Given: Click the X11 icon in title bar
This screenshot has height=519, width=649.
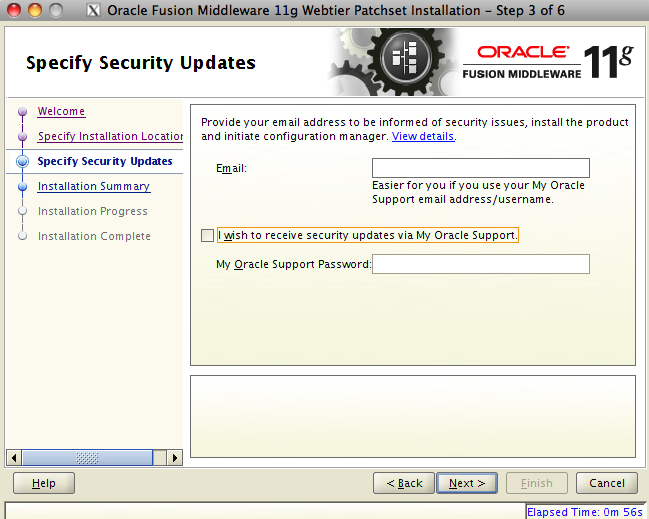Looking at the screenshot, I should tap(93, 11).
